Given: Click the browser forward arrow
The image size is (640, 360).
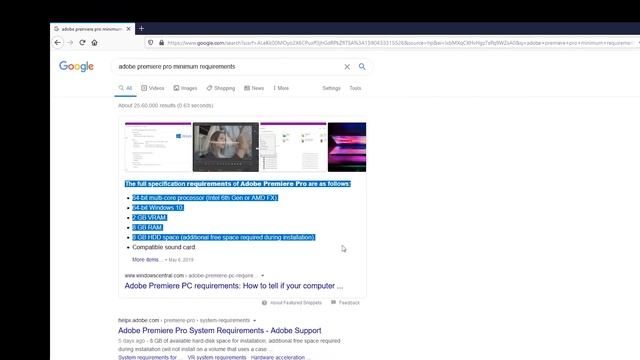Looking at the screenshot, I should click(70, 42).
